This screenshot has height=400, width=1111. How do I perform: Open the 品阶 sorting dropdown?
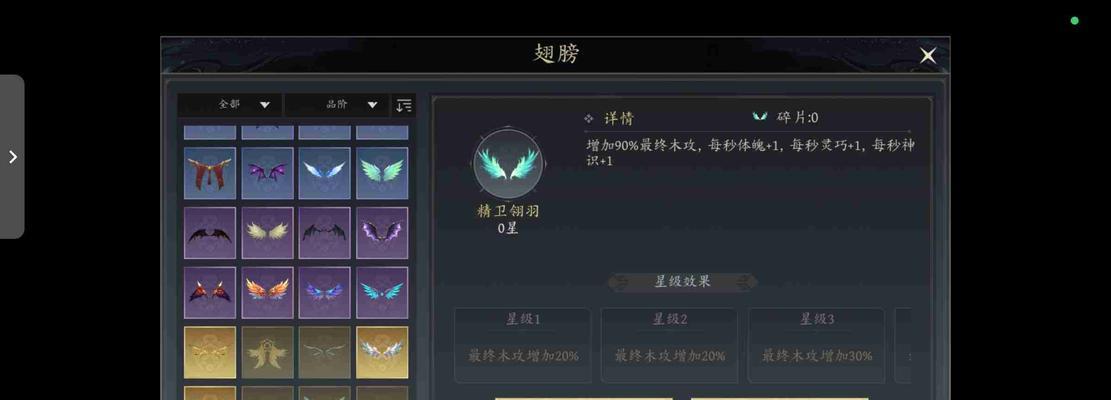[337, 105]
